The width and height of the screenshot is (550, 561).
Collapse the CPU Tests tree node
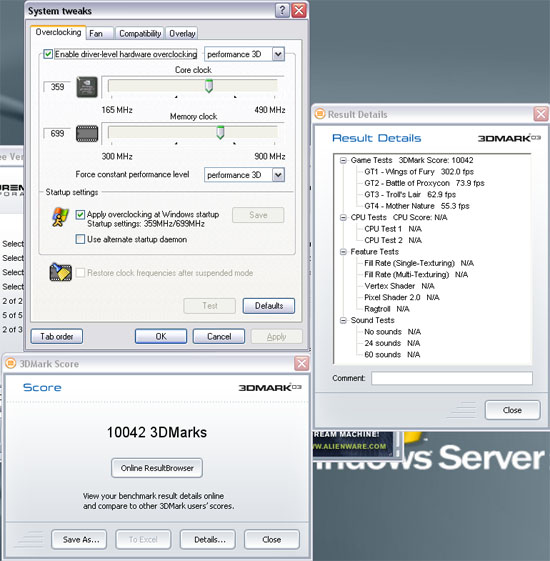(x=343, y=218)
